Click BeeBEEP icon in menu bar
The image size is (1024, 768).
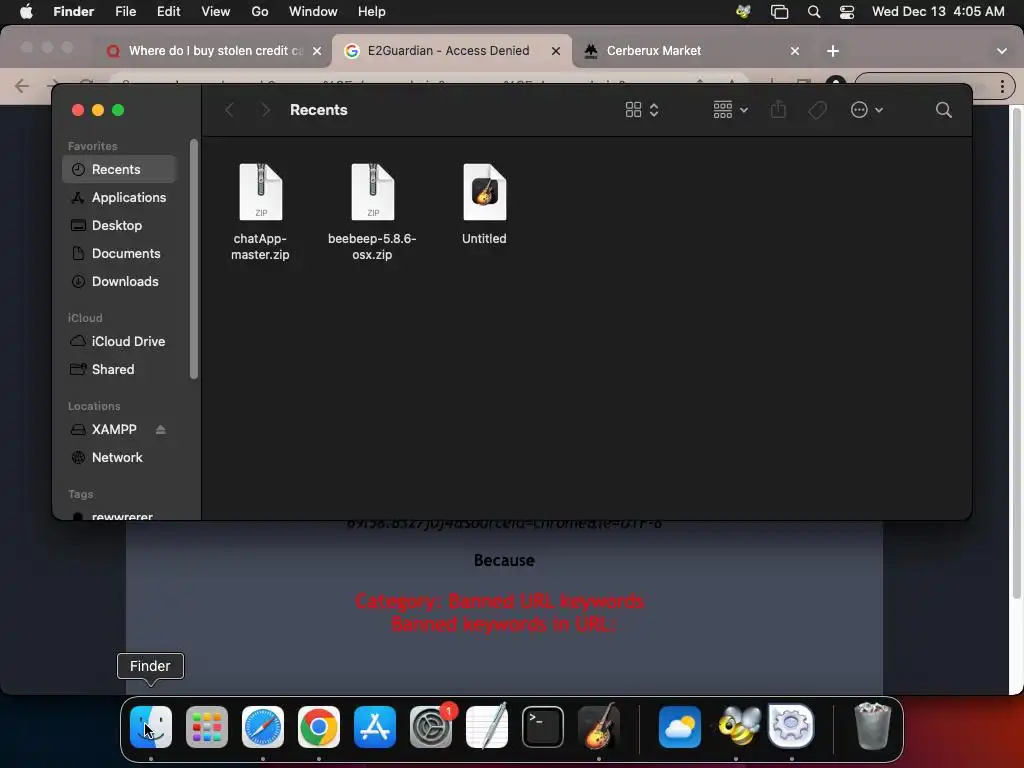(x=743, y=11)
